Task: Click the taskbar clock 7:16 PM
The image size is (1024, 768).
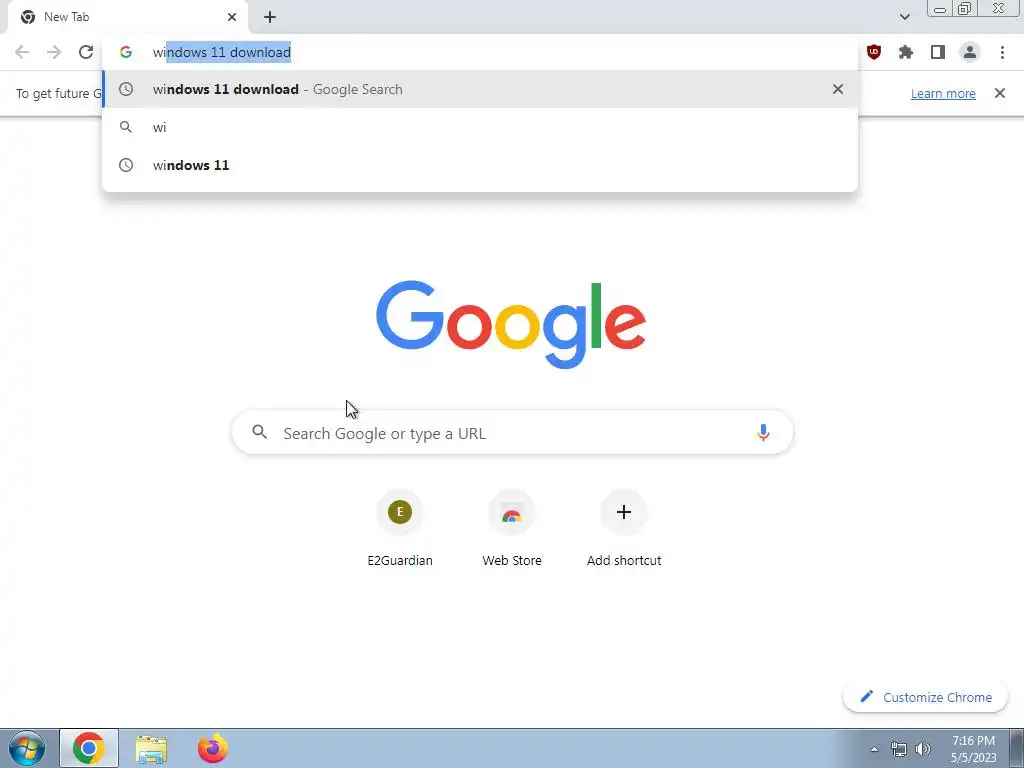Action: pos(973,749)
